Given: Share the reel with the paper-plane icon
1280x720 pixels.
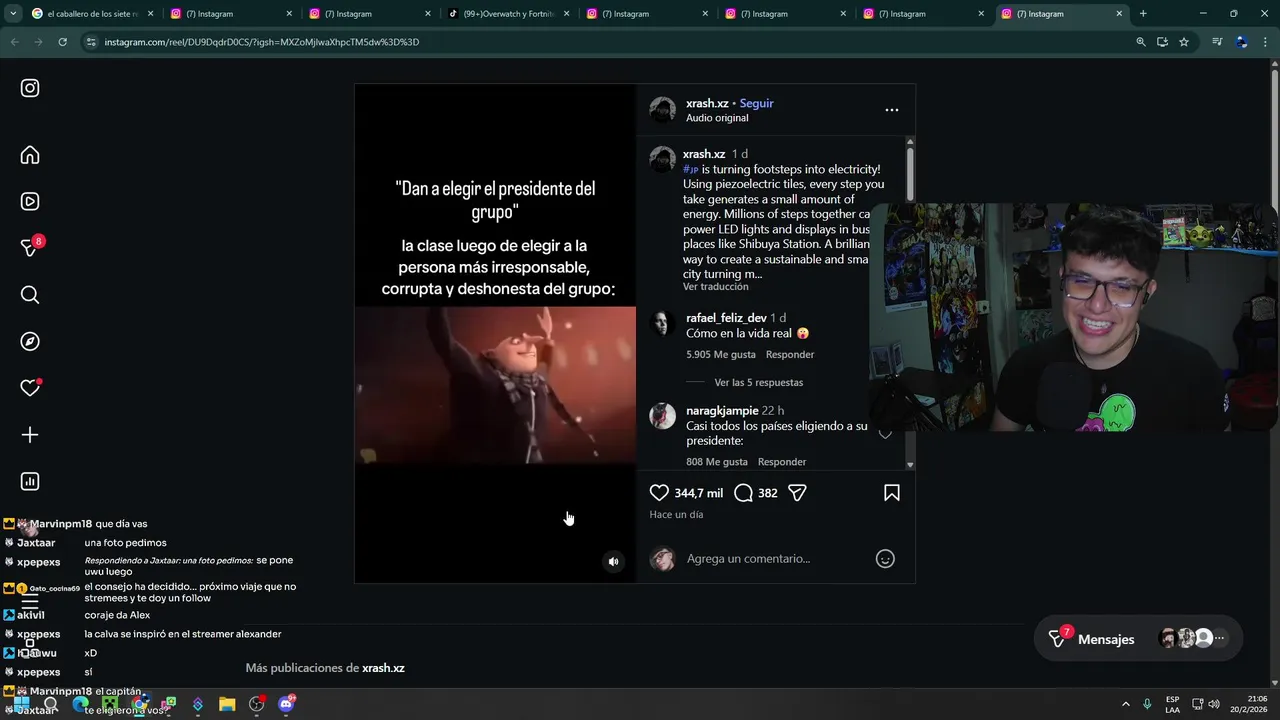Looking at the screenshot, I should pos(797,493).
